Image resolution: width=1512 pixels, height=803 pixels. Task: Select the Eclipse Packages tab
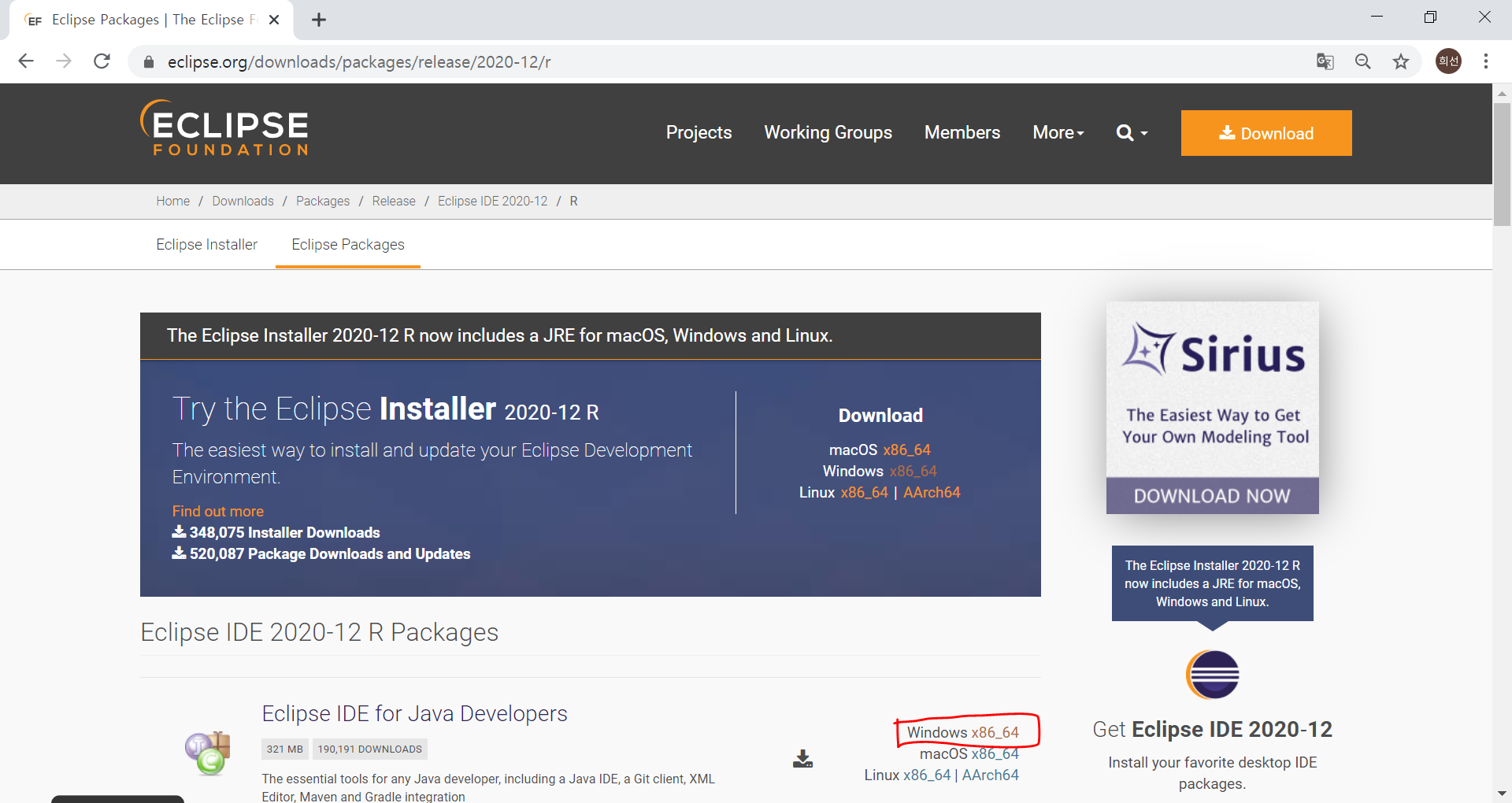pos(348,245)
